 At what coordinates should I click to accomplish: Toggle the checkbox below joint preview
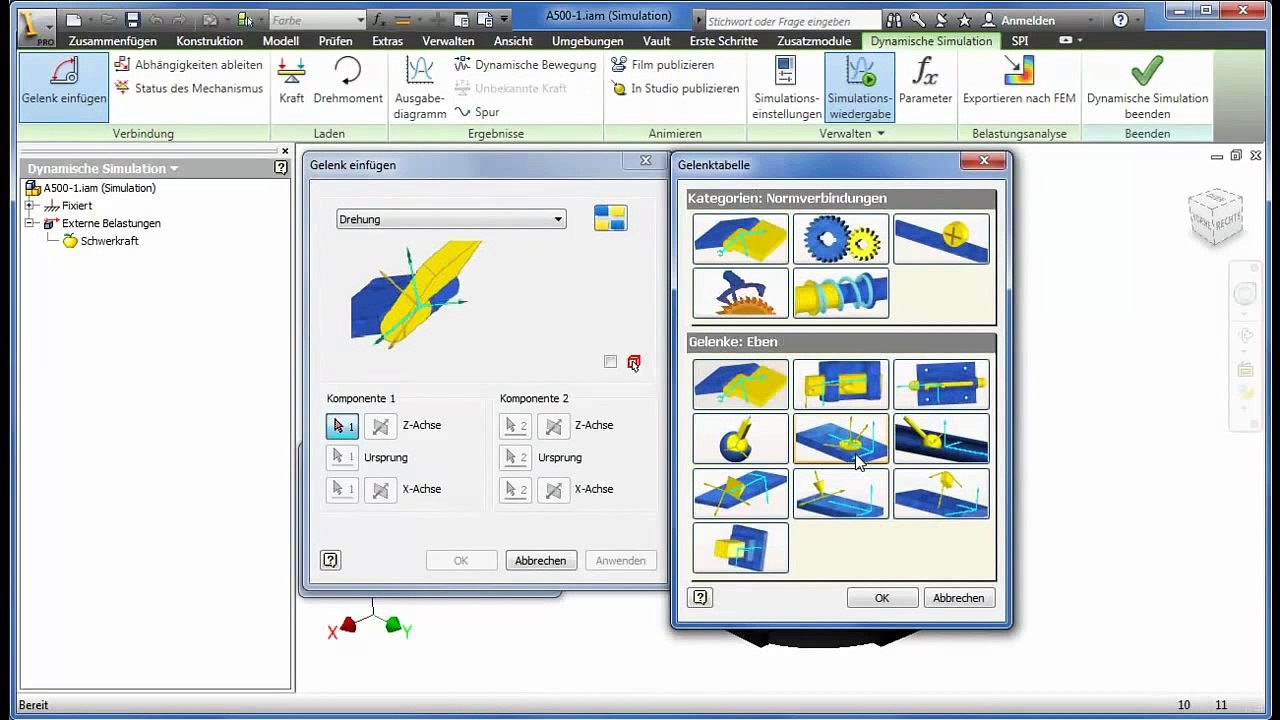[x=610, y=362]
